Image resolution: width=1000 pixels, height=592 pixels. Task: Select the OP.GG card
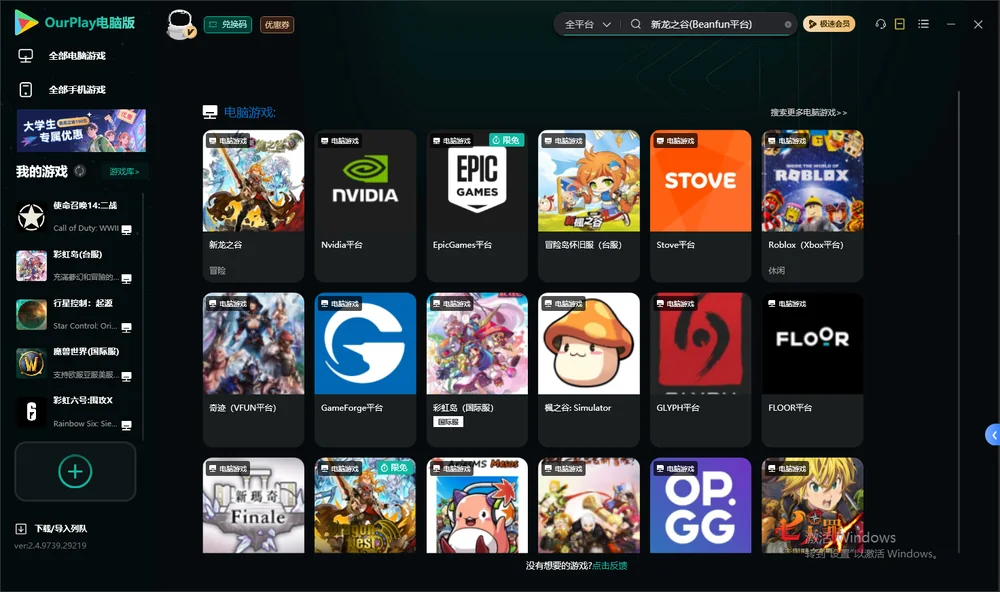coord(701,505)
